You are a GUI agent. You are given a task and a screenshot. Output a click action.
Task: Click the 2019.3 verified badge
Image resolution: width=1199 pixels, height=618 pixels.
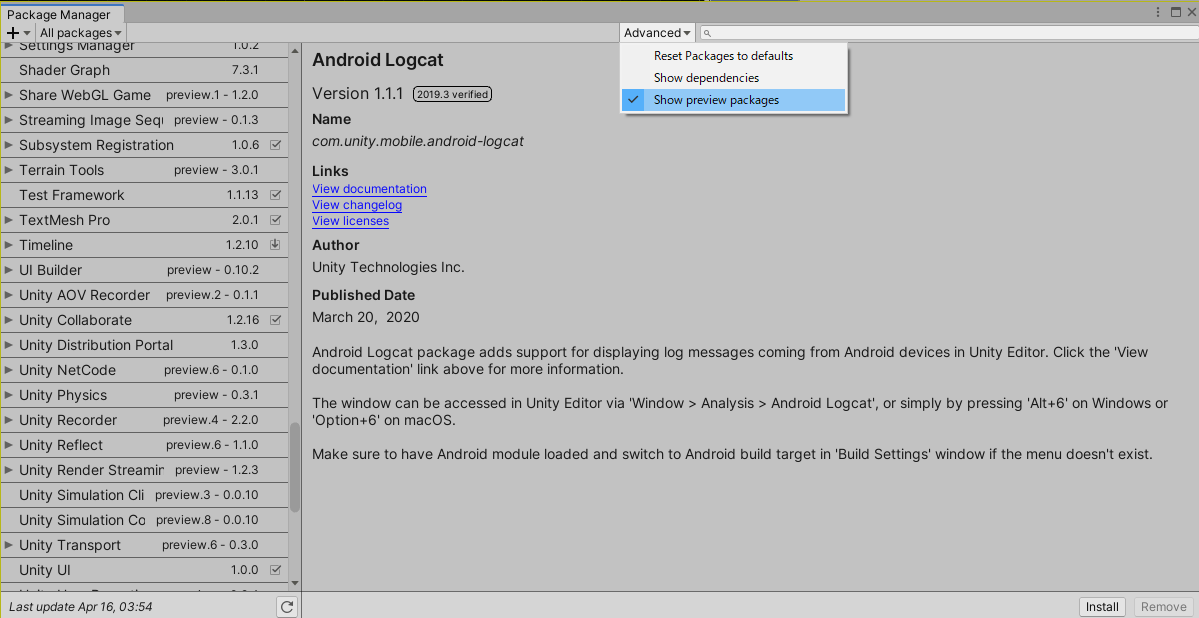click(453, 94)
